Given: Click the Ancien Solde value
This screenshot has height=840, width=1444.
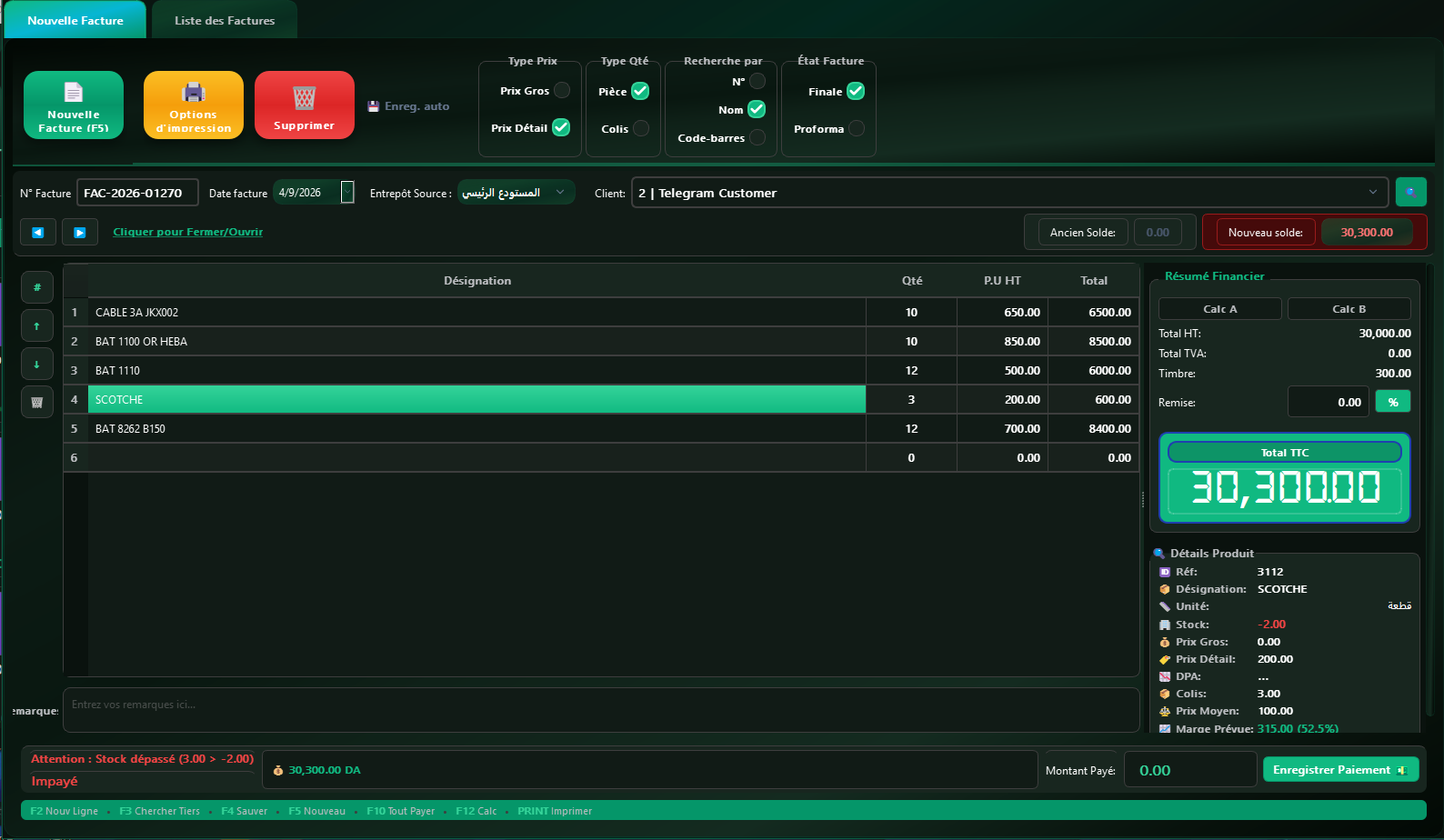Looking at the screenshot, I should coord(1158,232).
